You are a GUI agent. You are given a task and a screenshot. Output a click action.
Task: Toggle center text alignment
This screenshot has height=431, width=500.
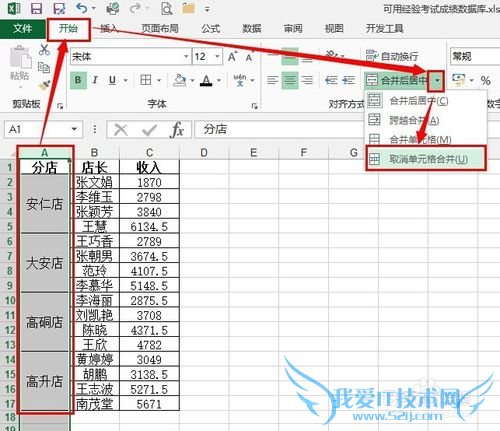290,80
